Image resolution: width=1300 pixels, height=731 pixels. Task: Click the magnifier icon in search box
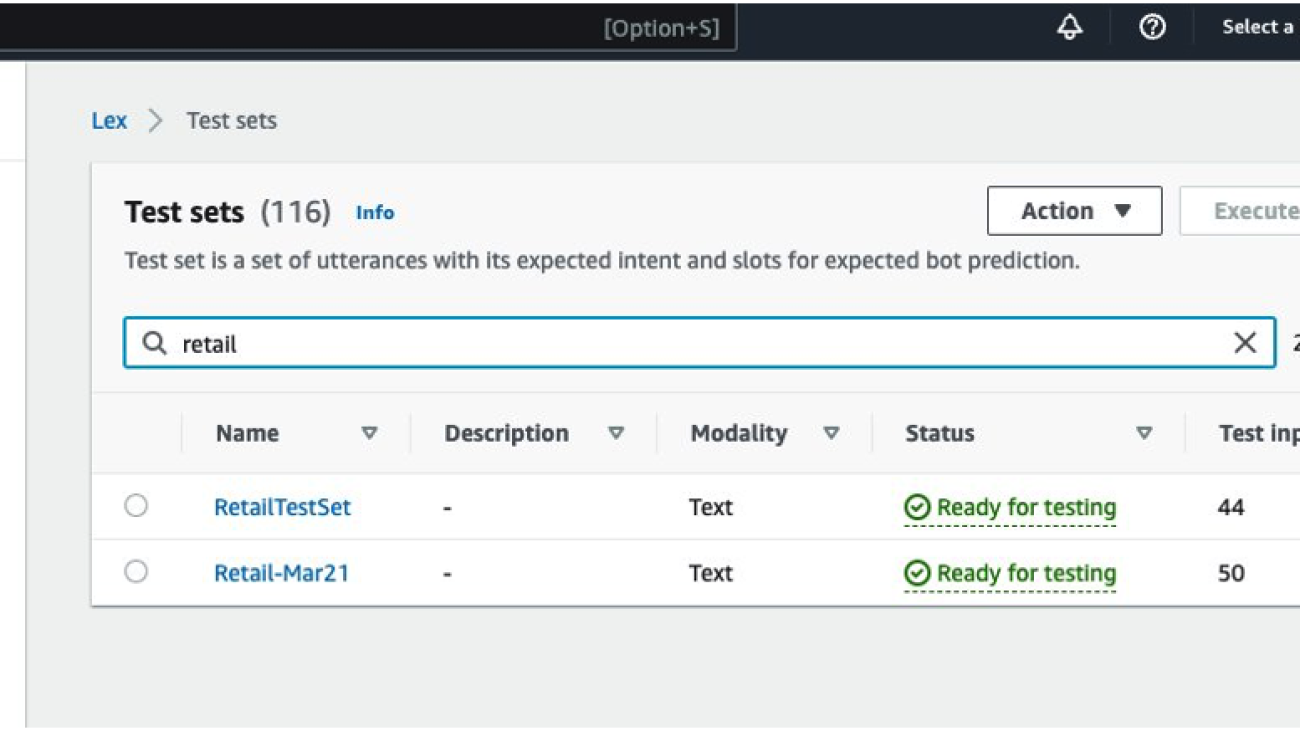tap(154, 343)
